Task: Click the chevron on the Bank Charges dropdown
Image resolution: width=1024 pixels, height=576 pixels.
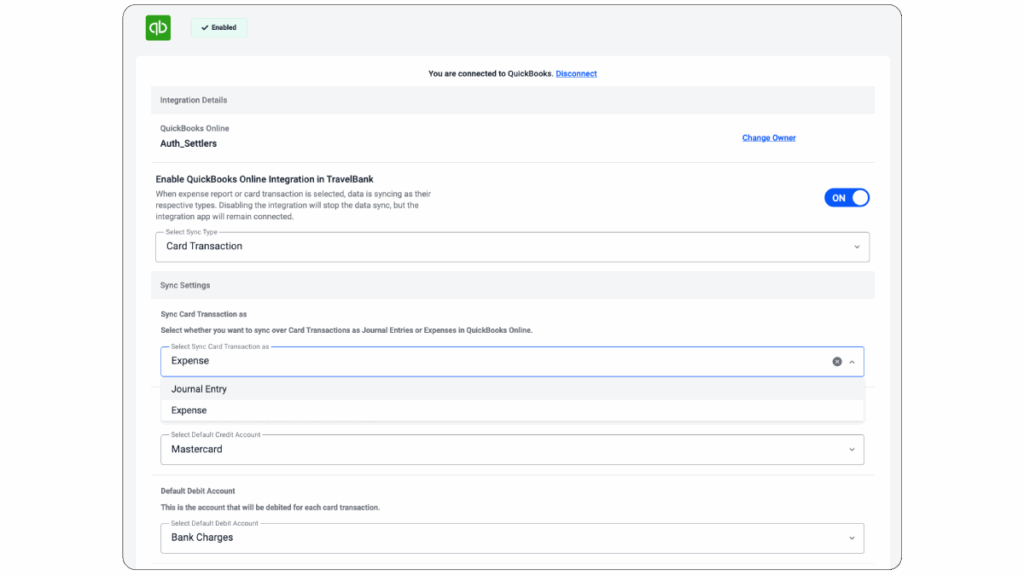Action: [855, 537]
